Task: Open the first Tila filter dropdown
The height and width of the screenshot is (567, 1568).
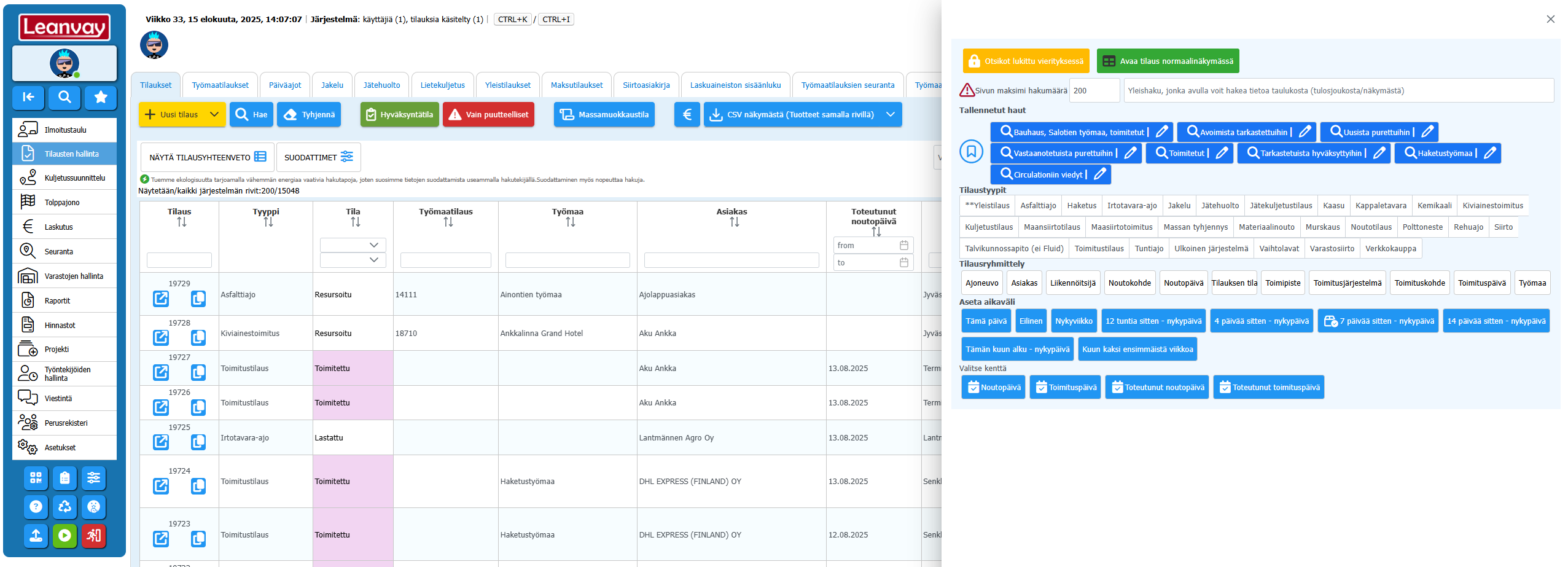Action: pyautogui.click(x=353, y=245)
